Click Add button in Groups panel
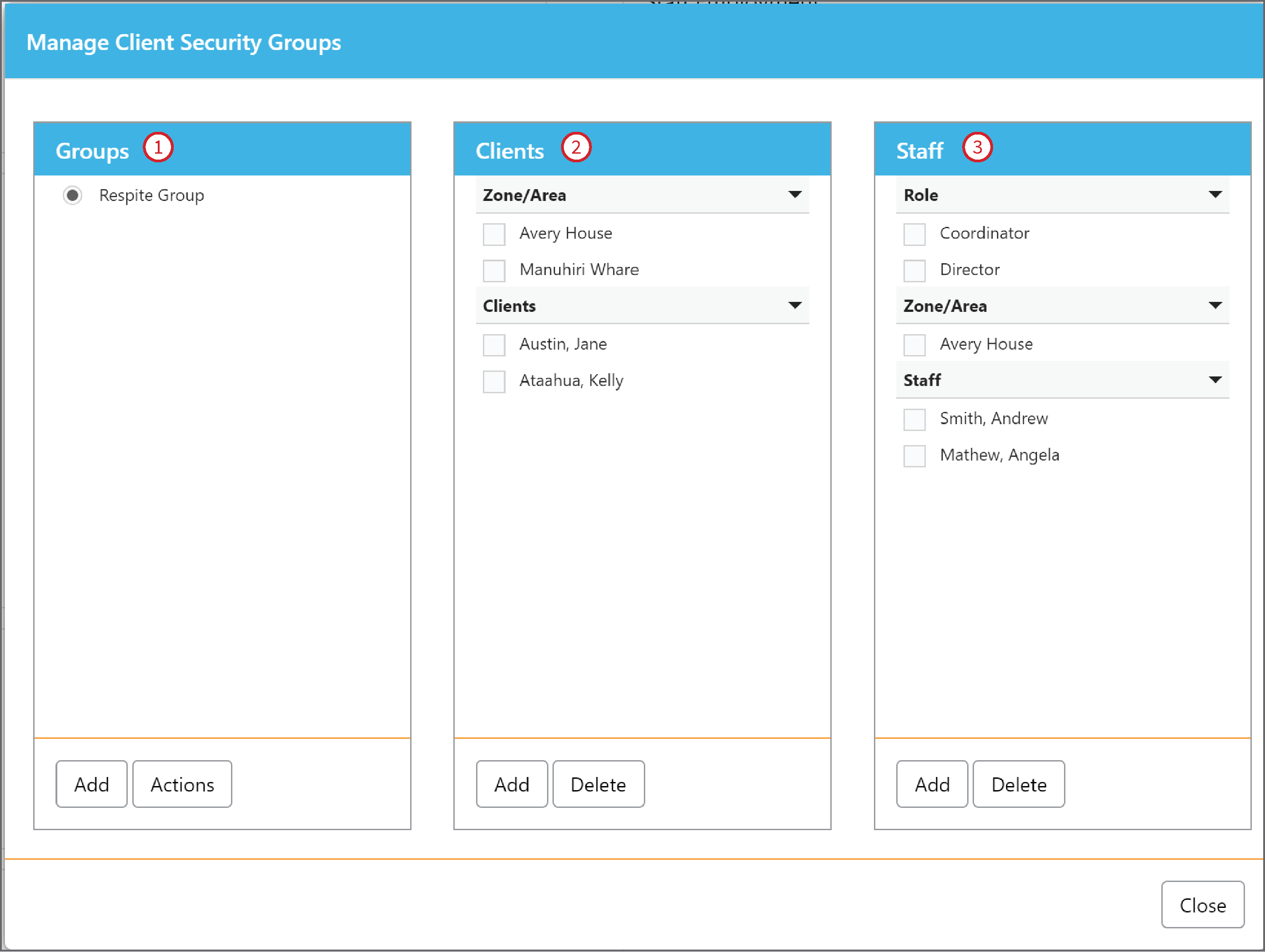Image resolution: width=1265 pixels, height=952 pixels. coord(91,784)
